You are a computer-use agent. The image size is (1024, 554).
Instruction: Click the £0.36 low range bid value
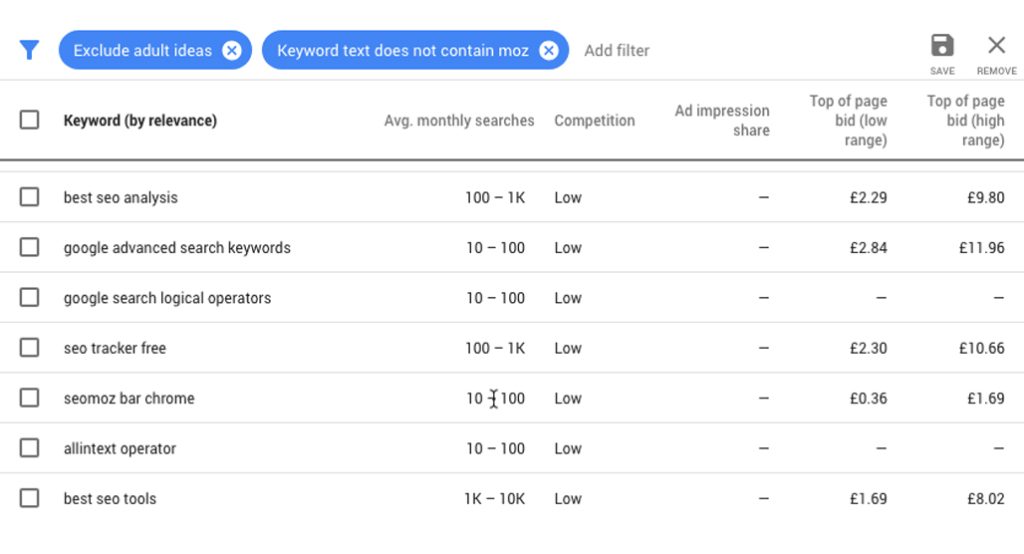[868, 399]
